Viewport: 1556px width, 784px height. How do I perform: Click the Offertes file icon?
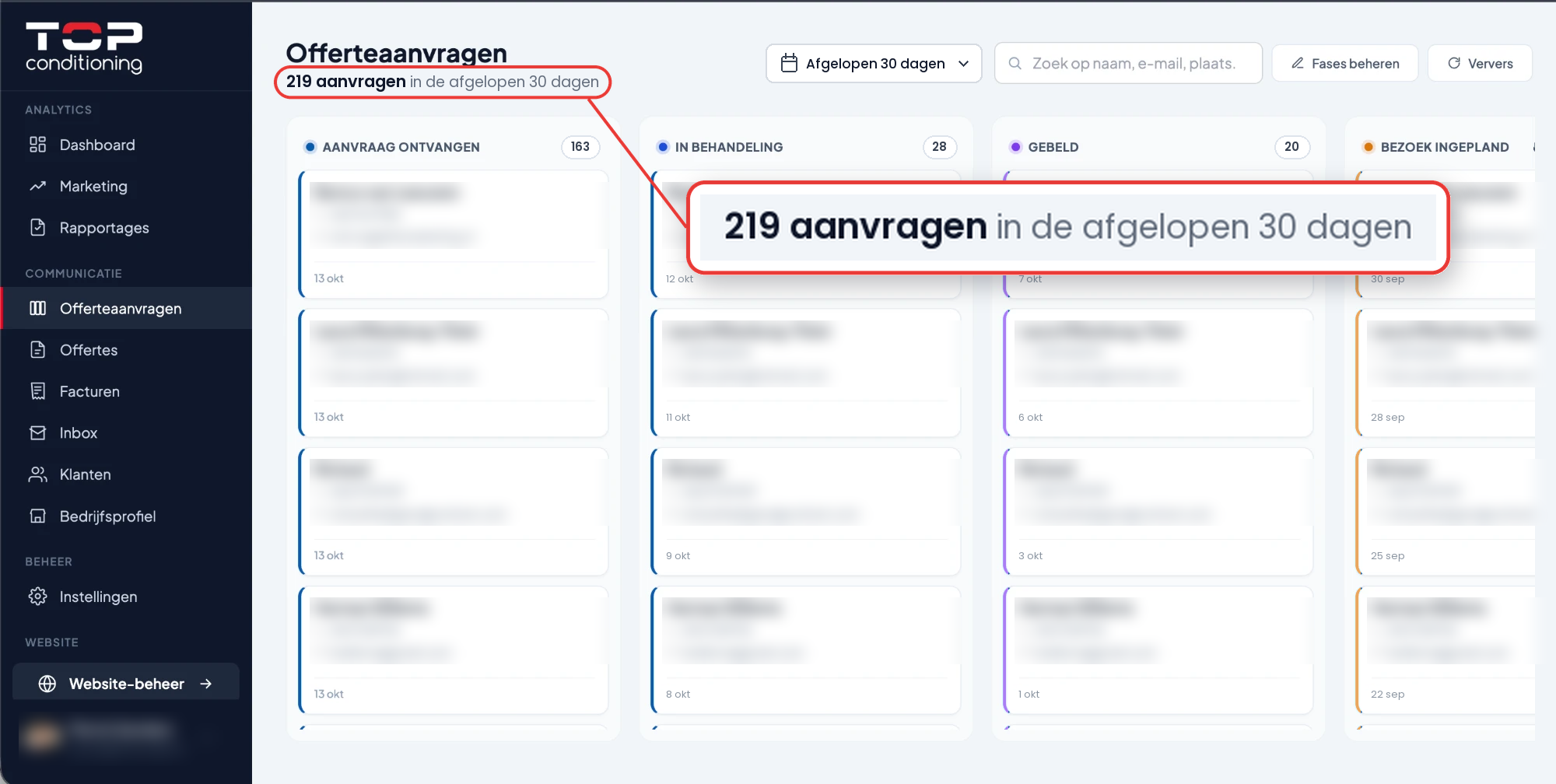point(37,349)
